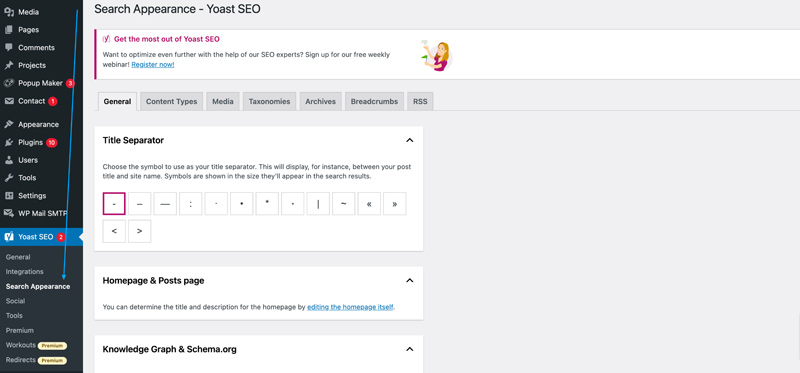Select the em dash title separator

tap(165, 204)
